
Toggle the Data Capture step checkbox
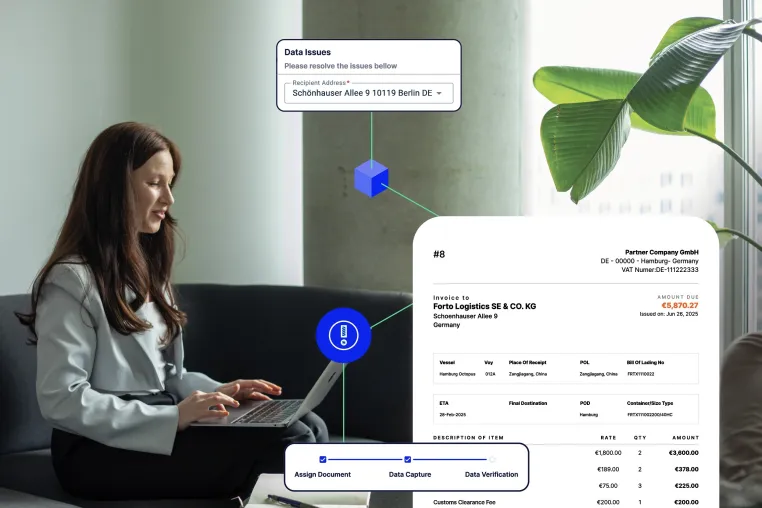pyautogui.click(x=408, y=459)
